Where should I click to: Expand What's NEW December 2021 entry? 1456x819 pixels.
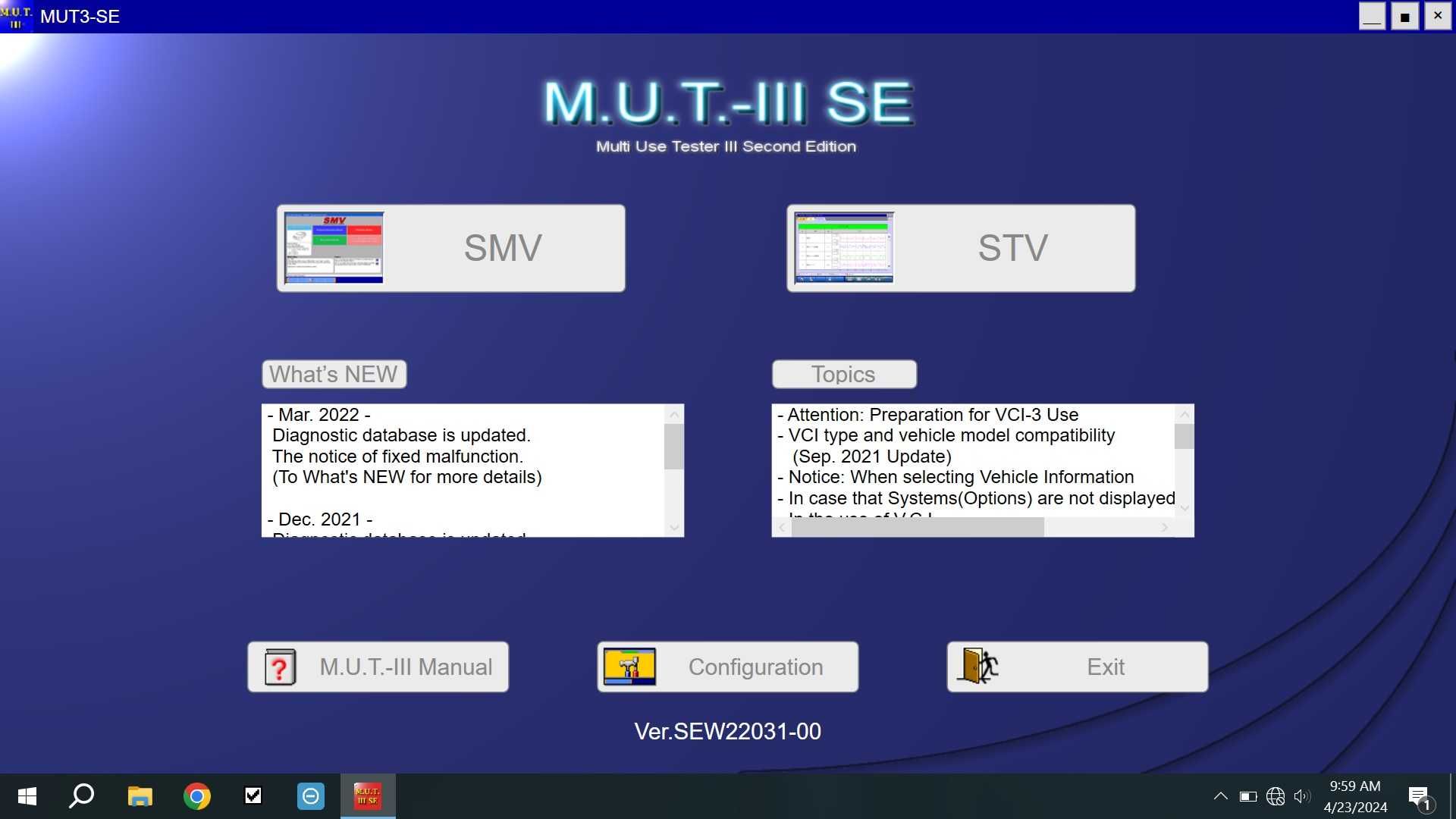316,519
